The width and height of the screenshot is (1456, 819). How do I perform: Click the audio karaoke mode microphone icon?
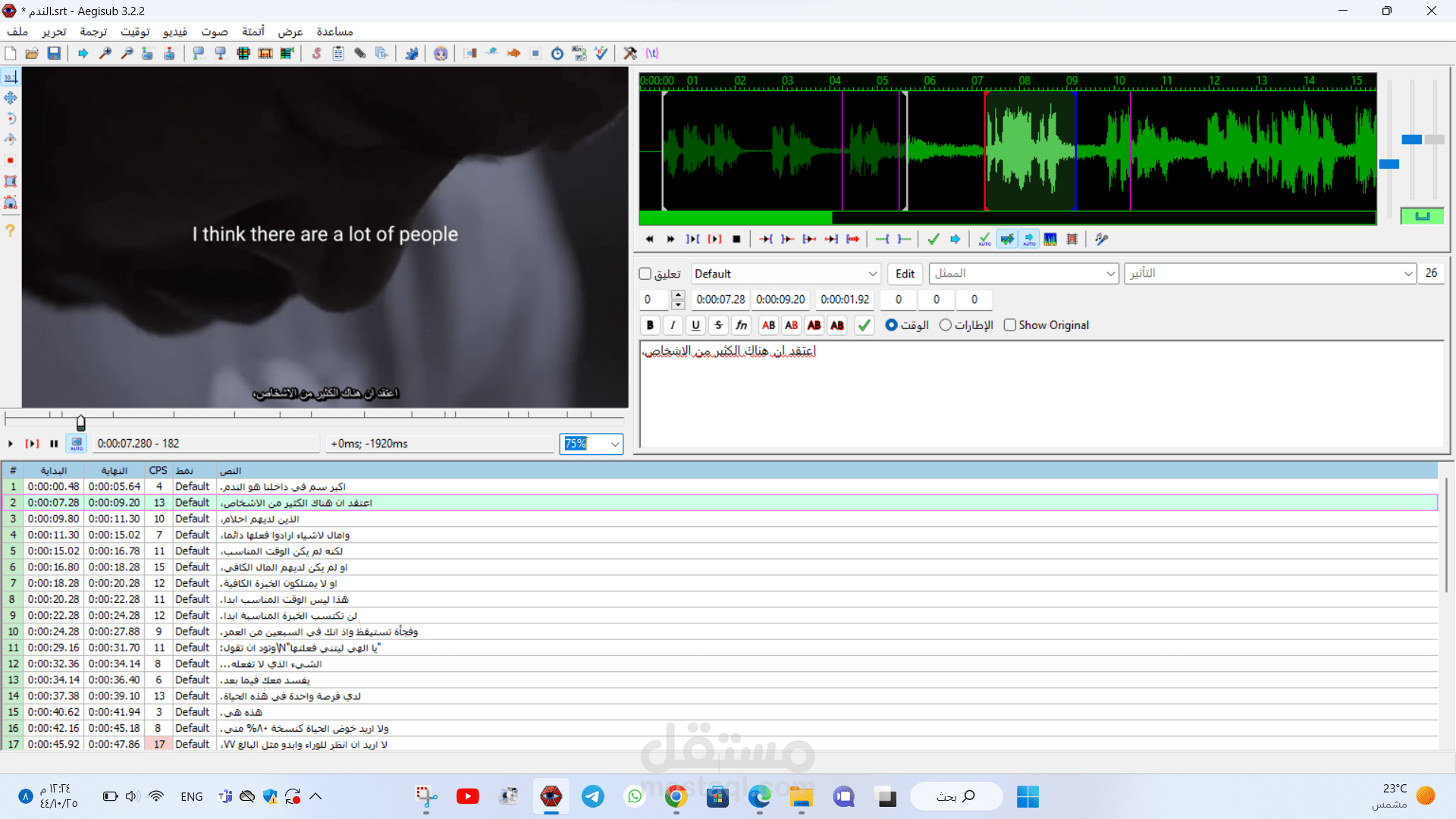click(x=1102, y=239)
